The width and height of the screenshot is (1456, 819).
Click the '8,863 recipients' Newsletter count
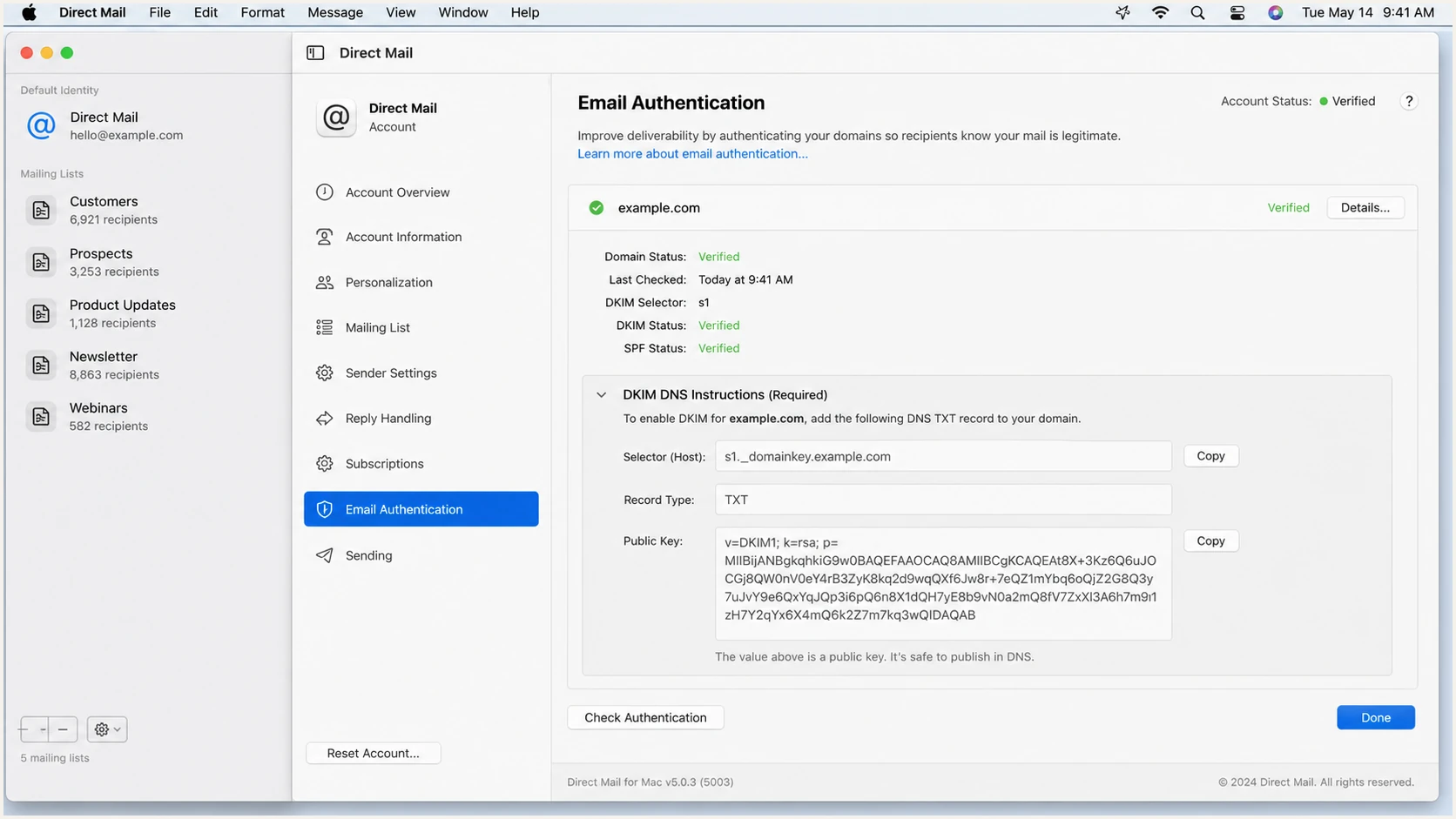click(114, 374)
